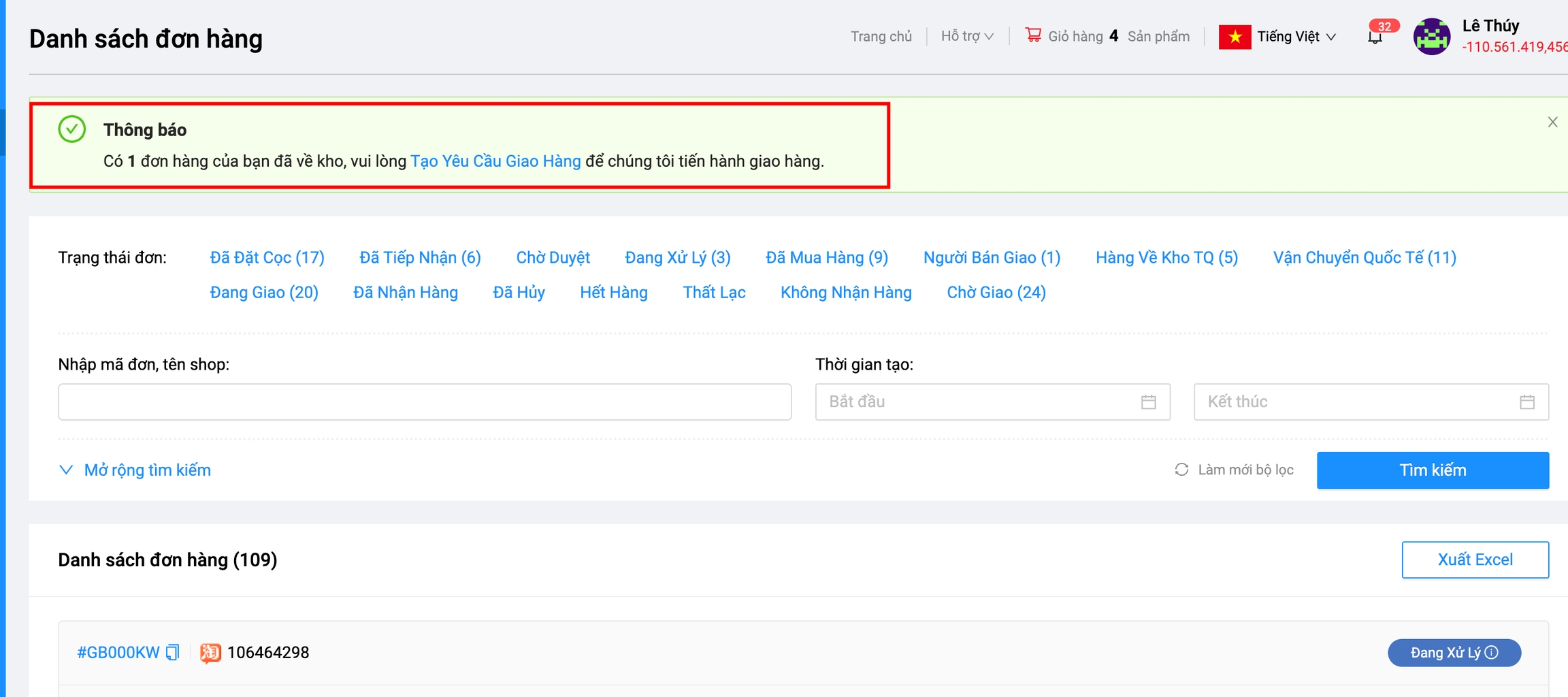Image resolution: width=1568 pixels, height=697 pixels.
Task: Click Làm mới bộ lọc to reset filters
Action: click(x=1234, y=470)
